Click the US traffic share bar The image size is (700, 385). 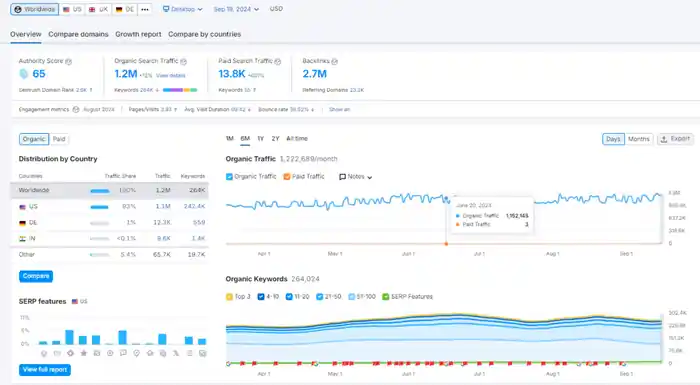(x=99, y=207)
